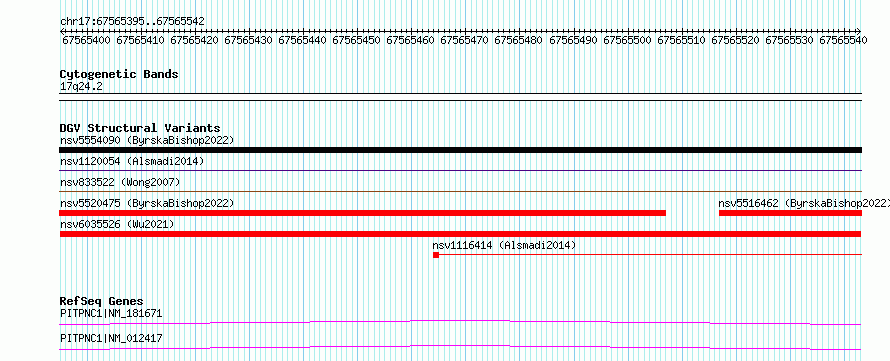Open variant nsv1116414 (Alsmadi2014) label

pos(504,245)
